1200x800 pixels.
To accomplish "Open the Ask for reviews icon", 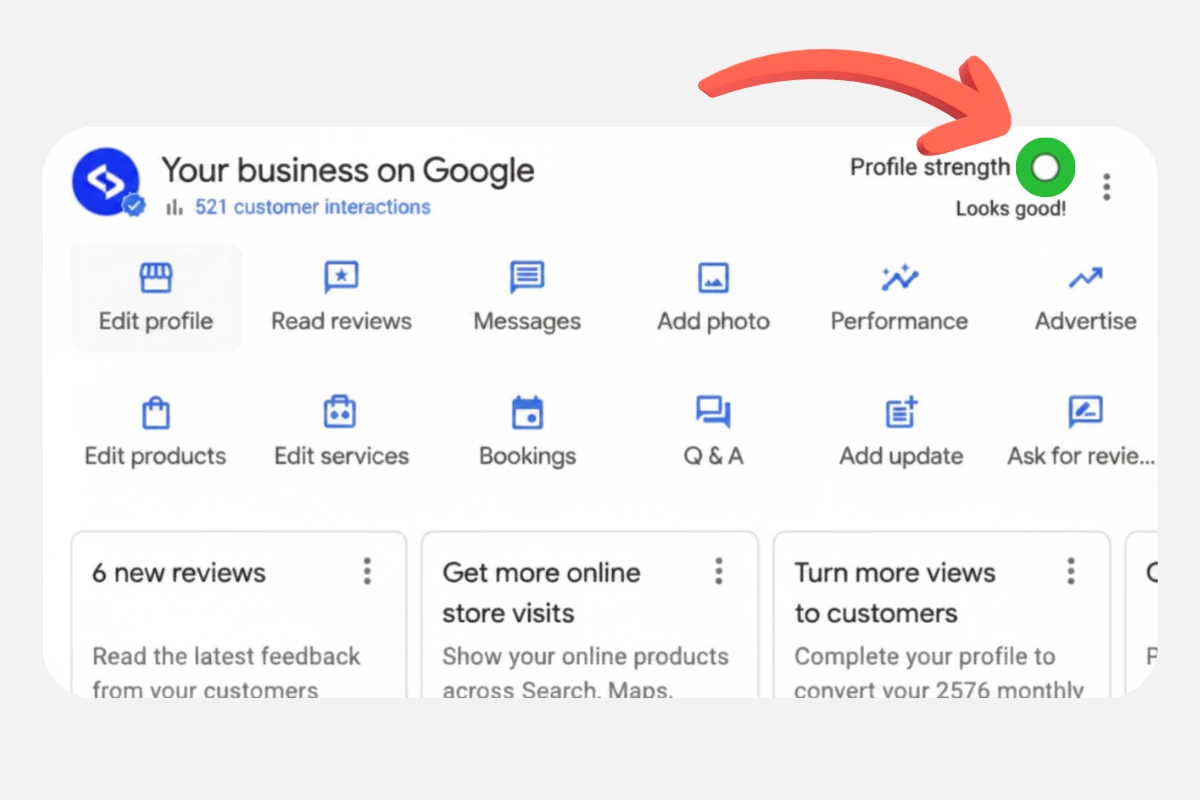I will [x=1085, y=412].
